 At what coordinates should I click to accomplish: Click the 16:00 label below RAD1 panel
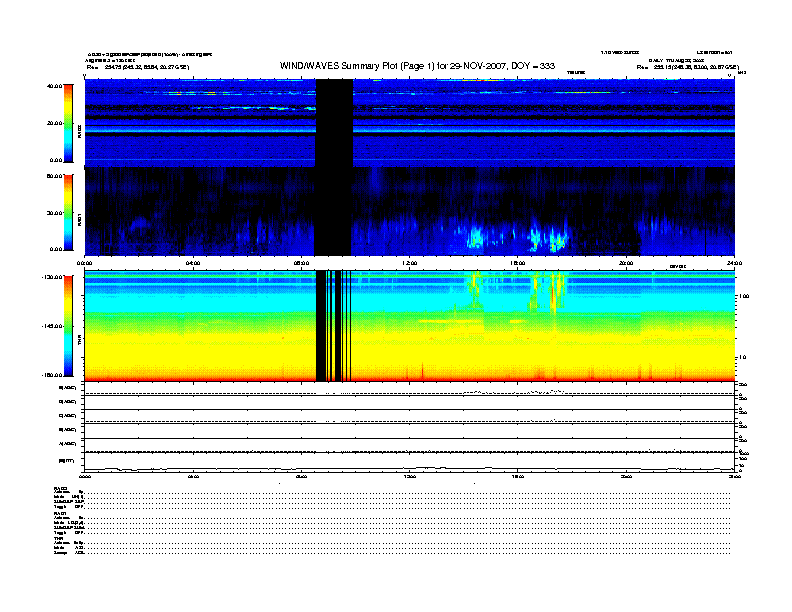(x=518, y=263)
